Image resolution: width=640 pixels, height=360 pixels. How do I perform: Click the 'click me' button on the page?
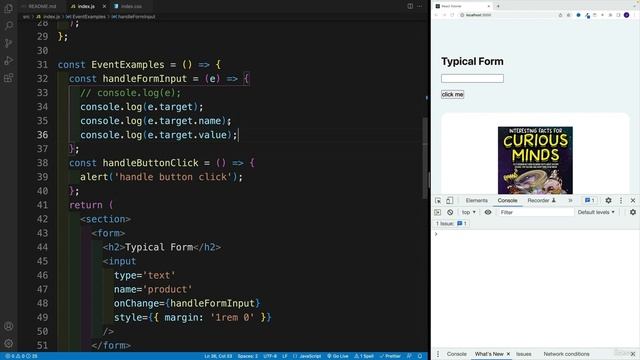coord(452,94)
